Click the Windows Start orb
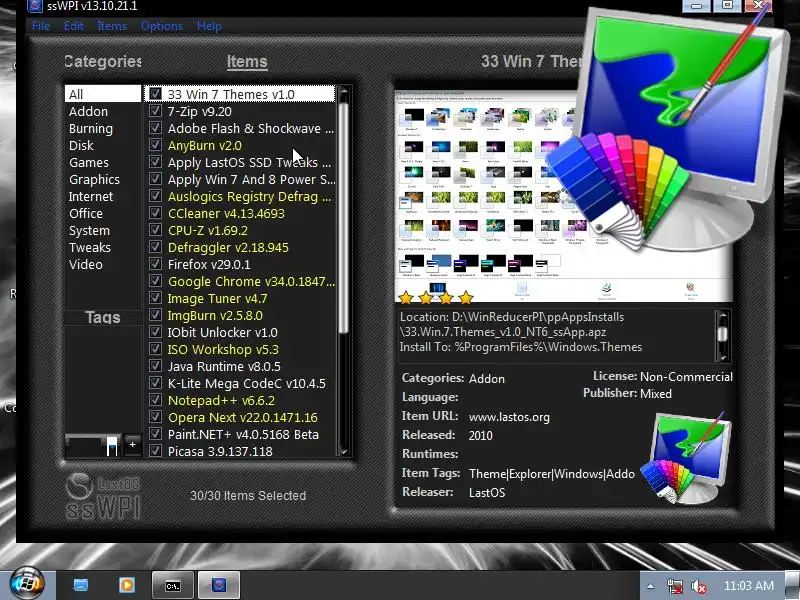The height and width of the screenshot is (600, 800). [x=27, y=584]
